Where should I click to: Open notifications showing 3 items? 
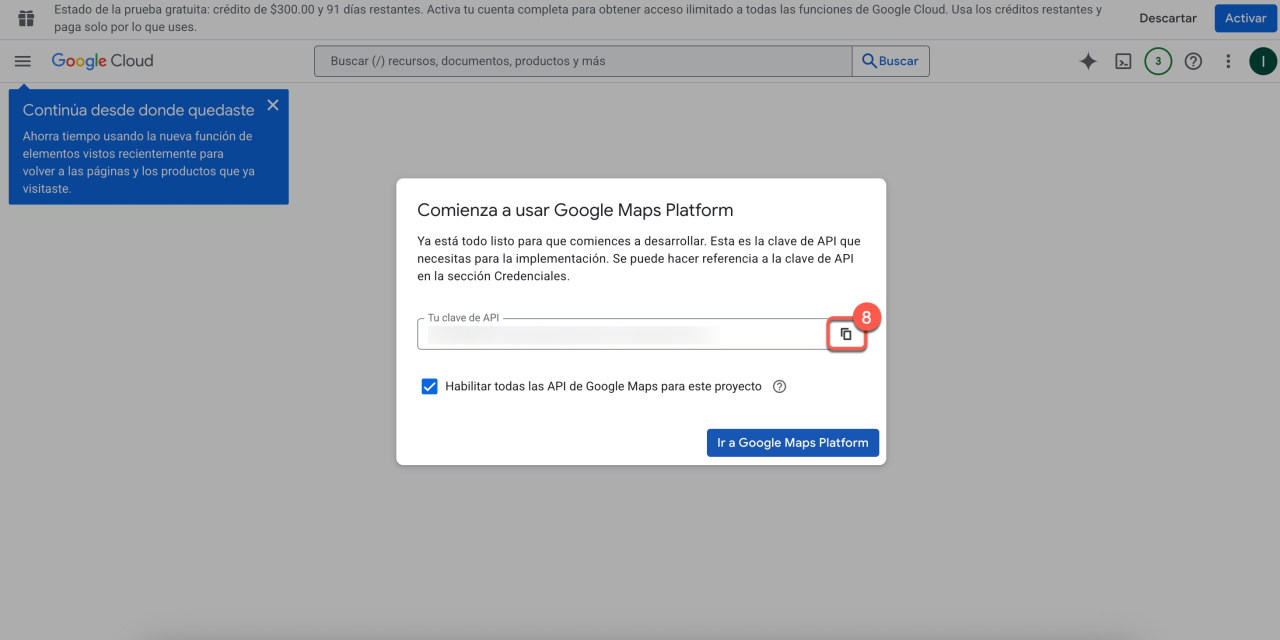pyautogui.click(x=1158, y=61)
